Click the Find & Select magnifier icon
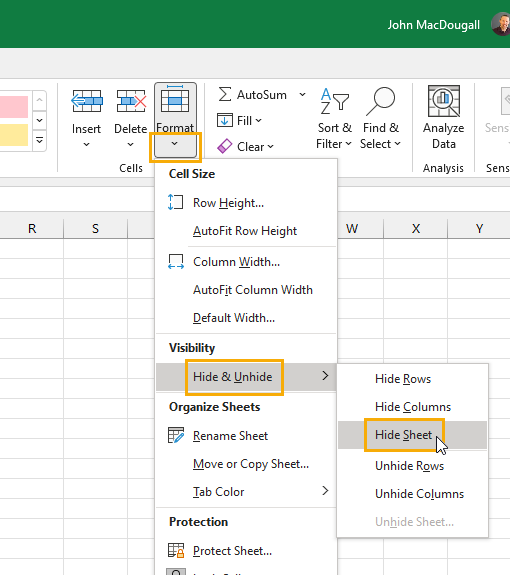510x575 pixels. pyautogui.click(x=381, y=101)
